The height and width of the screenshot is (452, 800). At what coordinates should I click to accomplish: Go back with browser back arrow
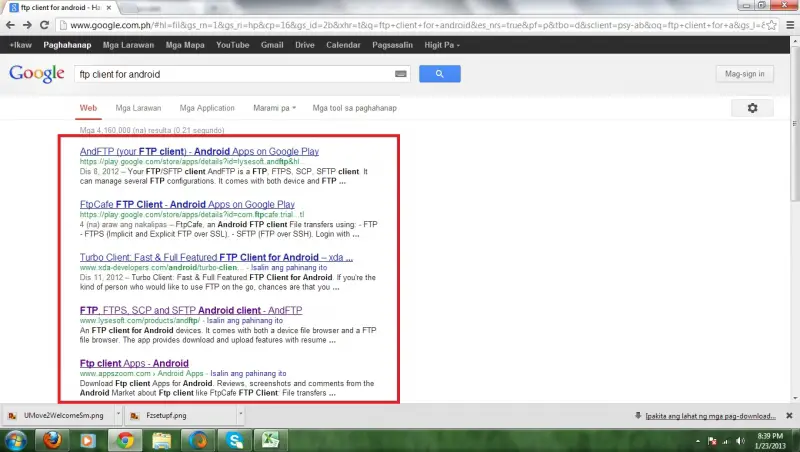coord(10,25)
